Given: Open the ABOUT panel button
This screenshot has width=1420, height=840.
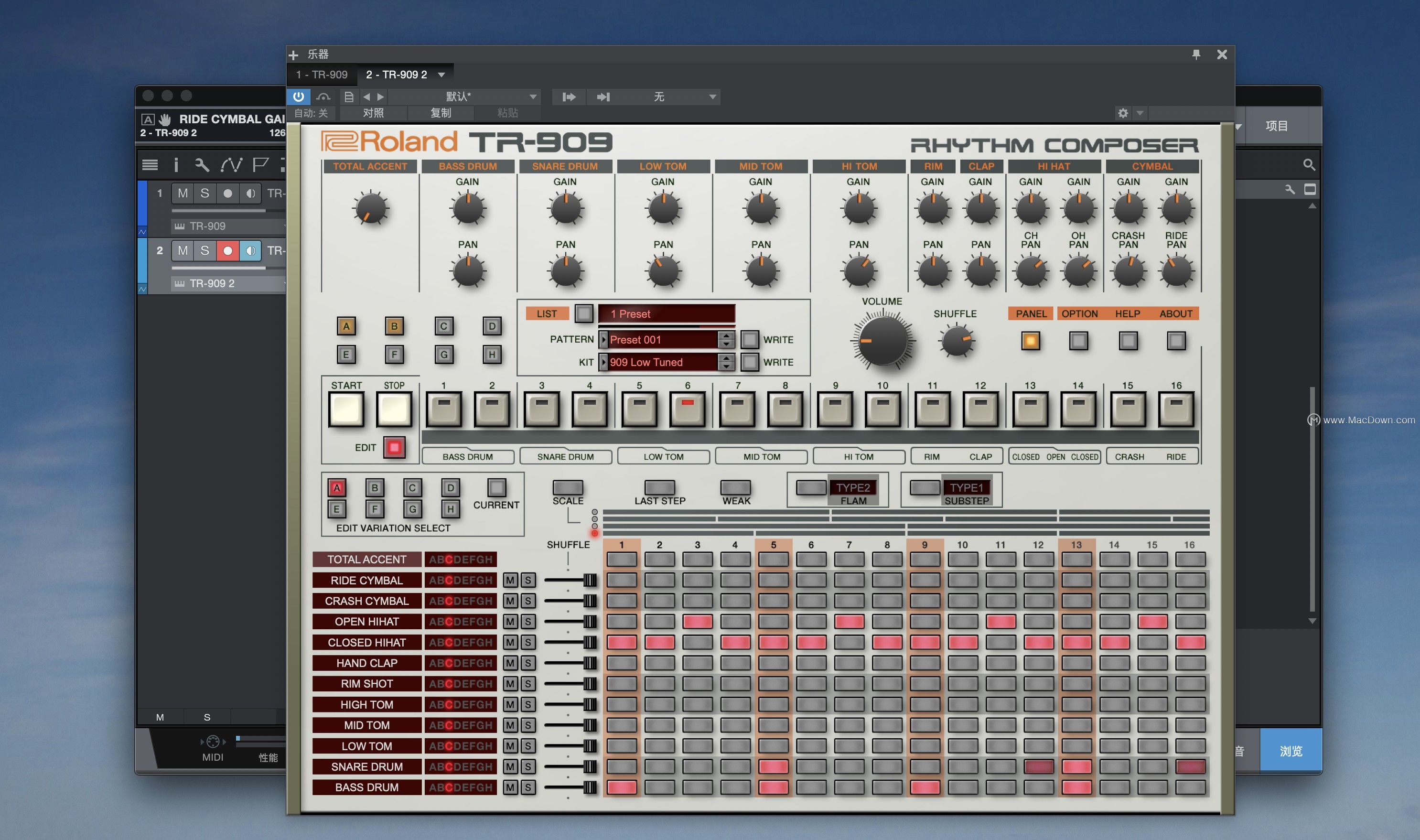Looking at the screenshot, I should (x=1176, y=341).
